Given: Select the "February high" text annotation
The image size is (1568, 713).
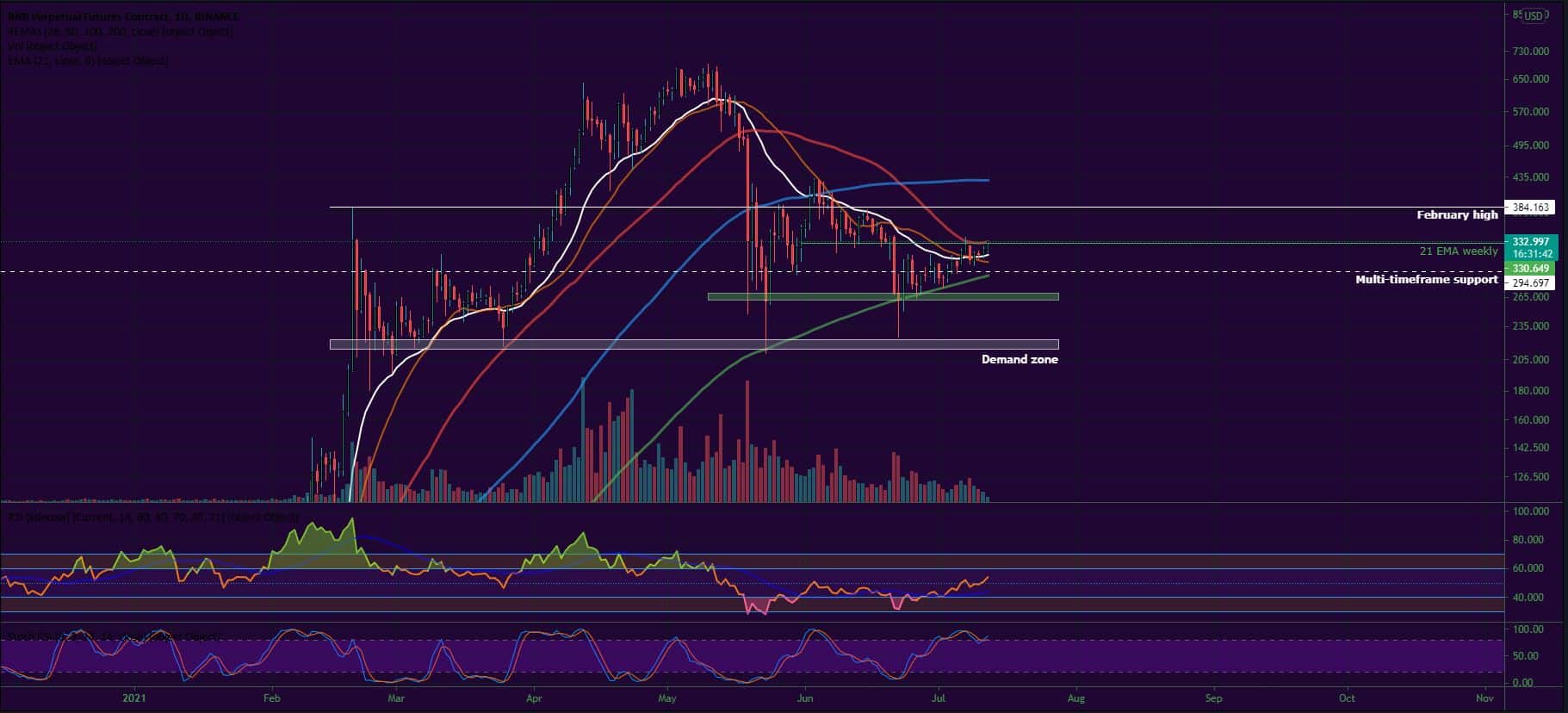Looking at the screenshot, I should click(1459, 215).
